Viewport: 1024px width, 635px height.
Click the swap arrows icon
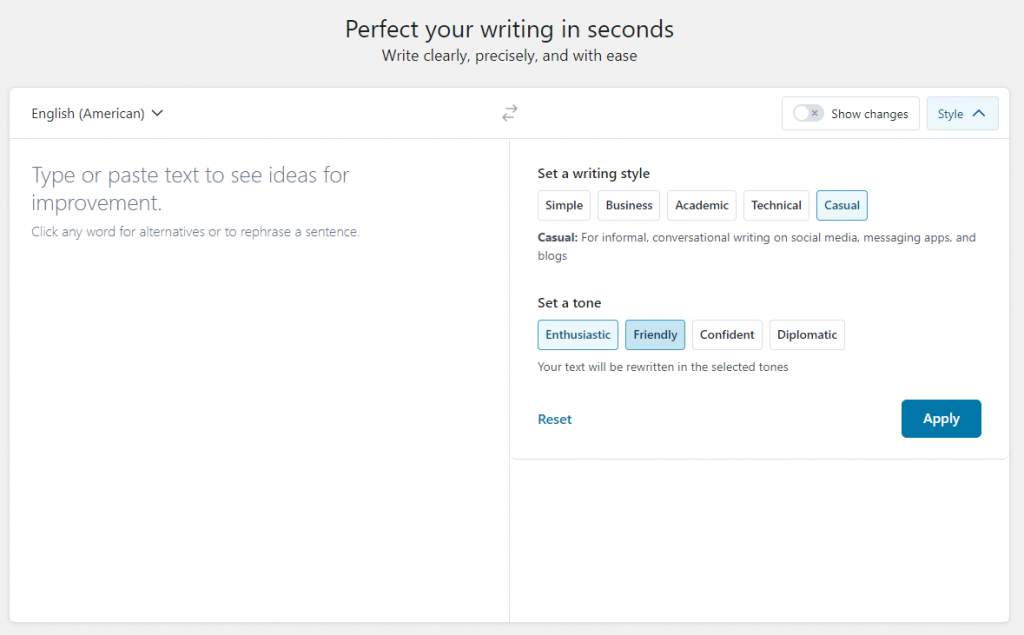click(x=510, y=114)
